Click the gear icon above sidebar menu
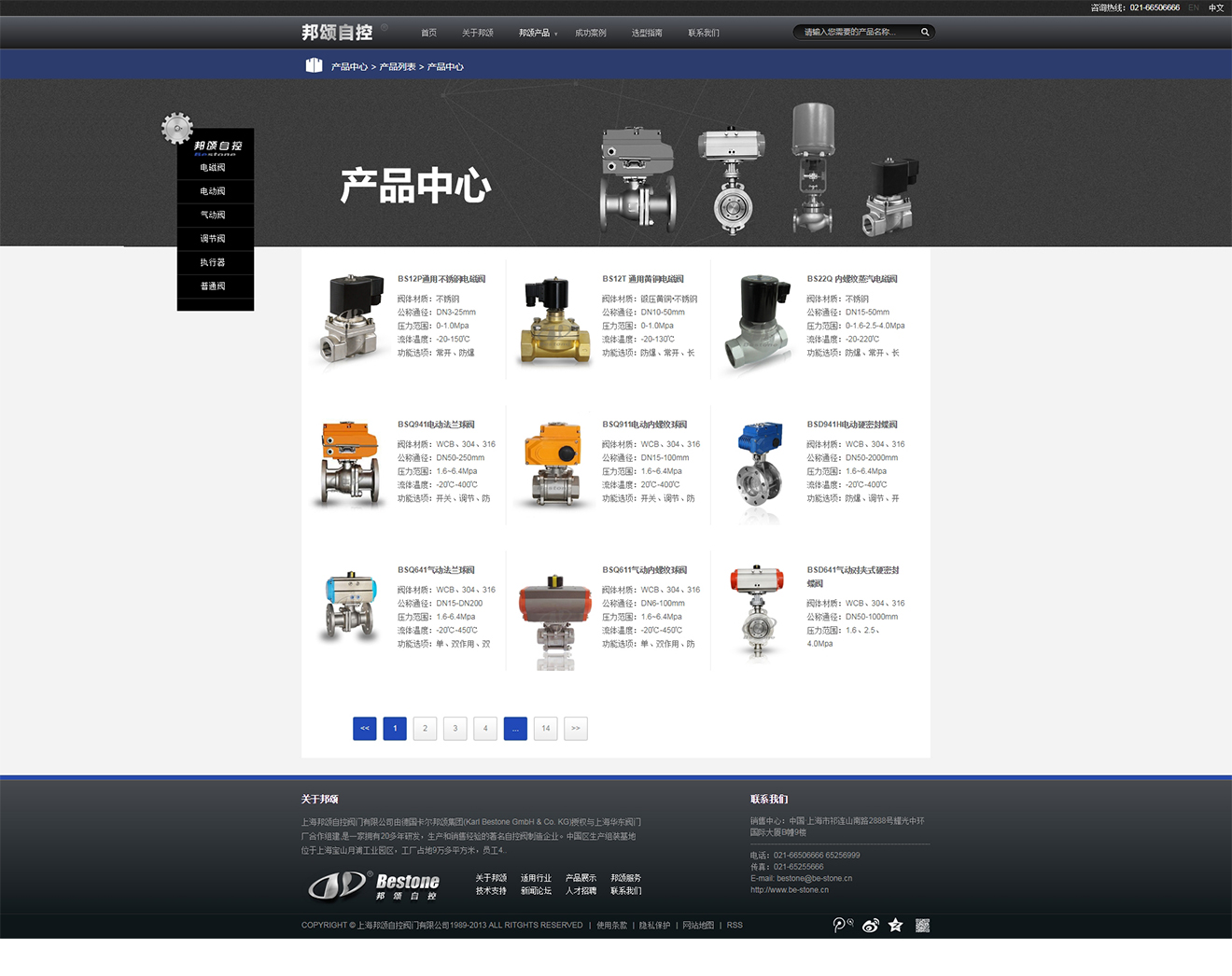 [x=176, y=128]
